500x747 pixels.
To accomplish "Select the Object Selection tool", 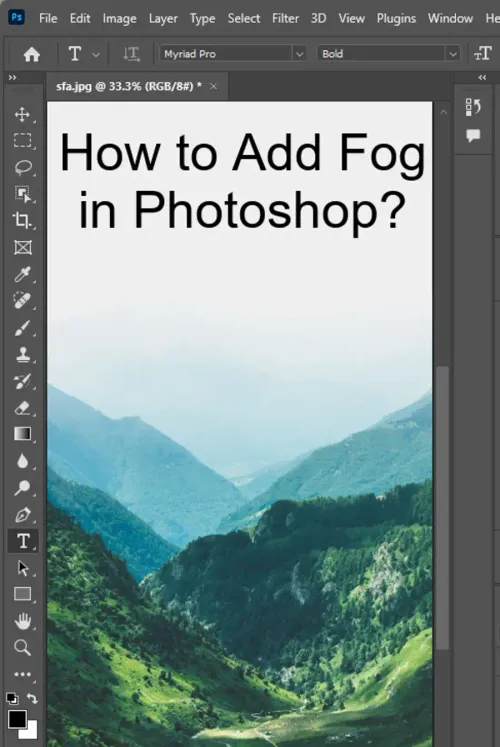I will 22,194.
